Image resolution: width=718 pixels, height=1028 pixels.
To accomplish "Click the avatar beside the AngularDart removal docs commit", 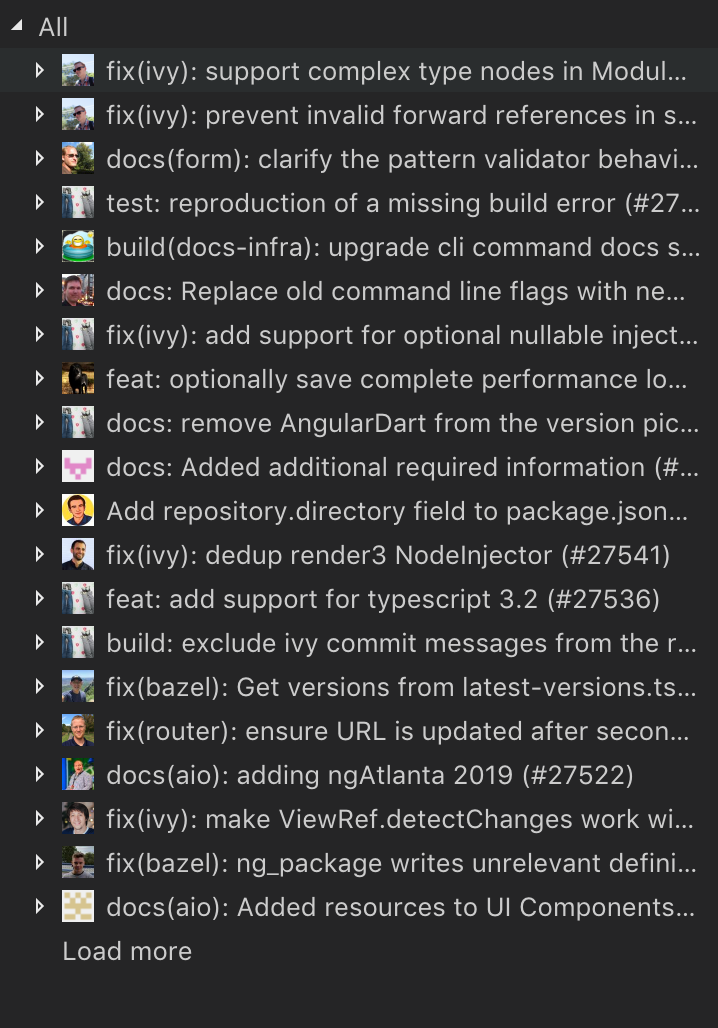I will click(x=78, y=423).
